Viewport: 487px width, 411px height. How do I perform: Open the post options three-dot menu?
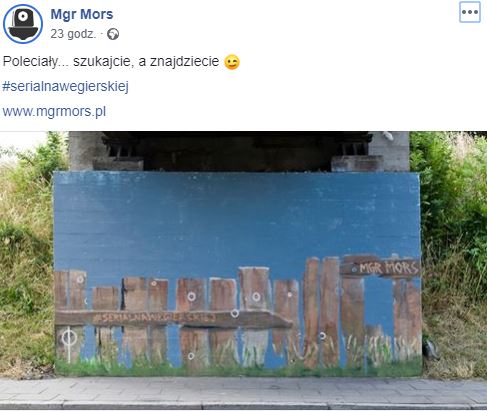click(x=470, y=12)
